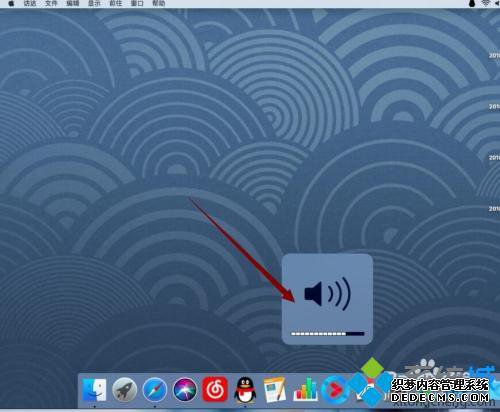Open the 访达 Finder menu

click(x=30, y=3)
